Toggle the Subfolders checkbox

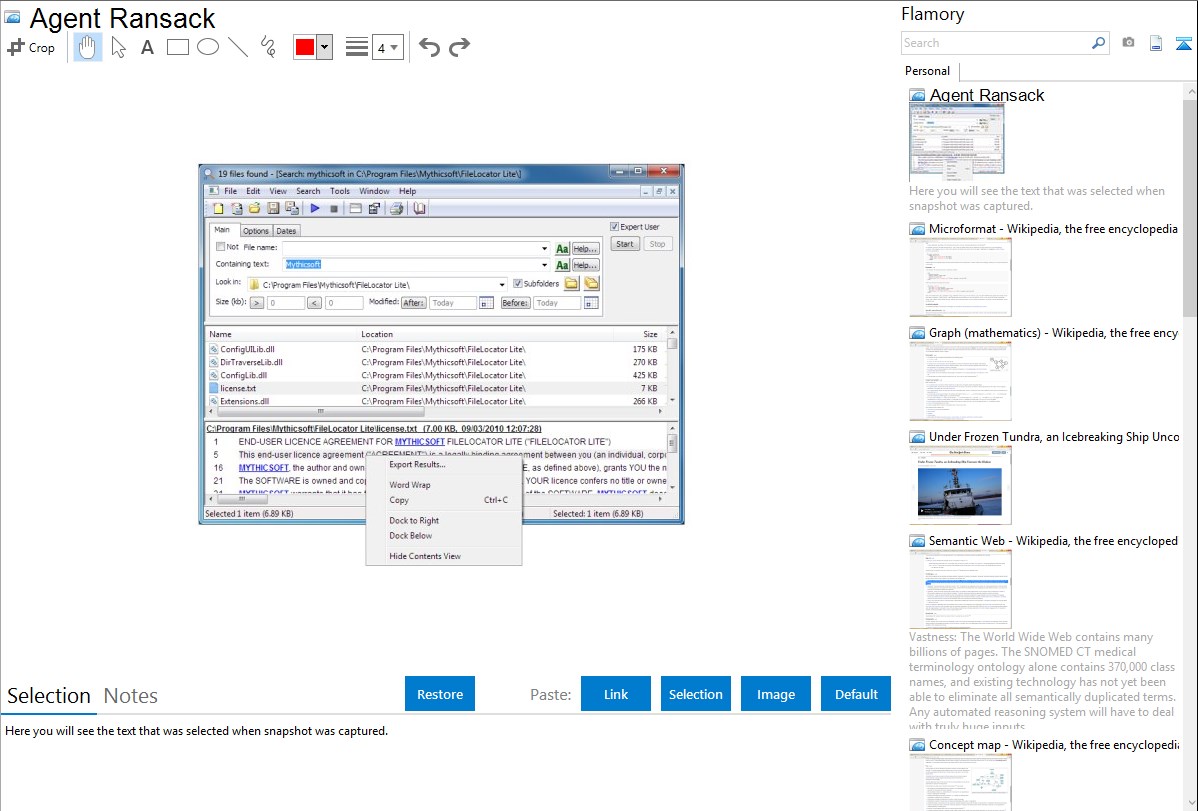(x=517, y=284)
